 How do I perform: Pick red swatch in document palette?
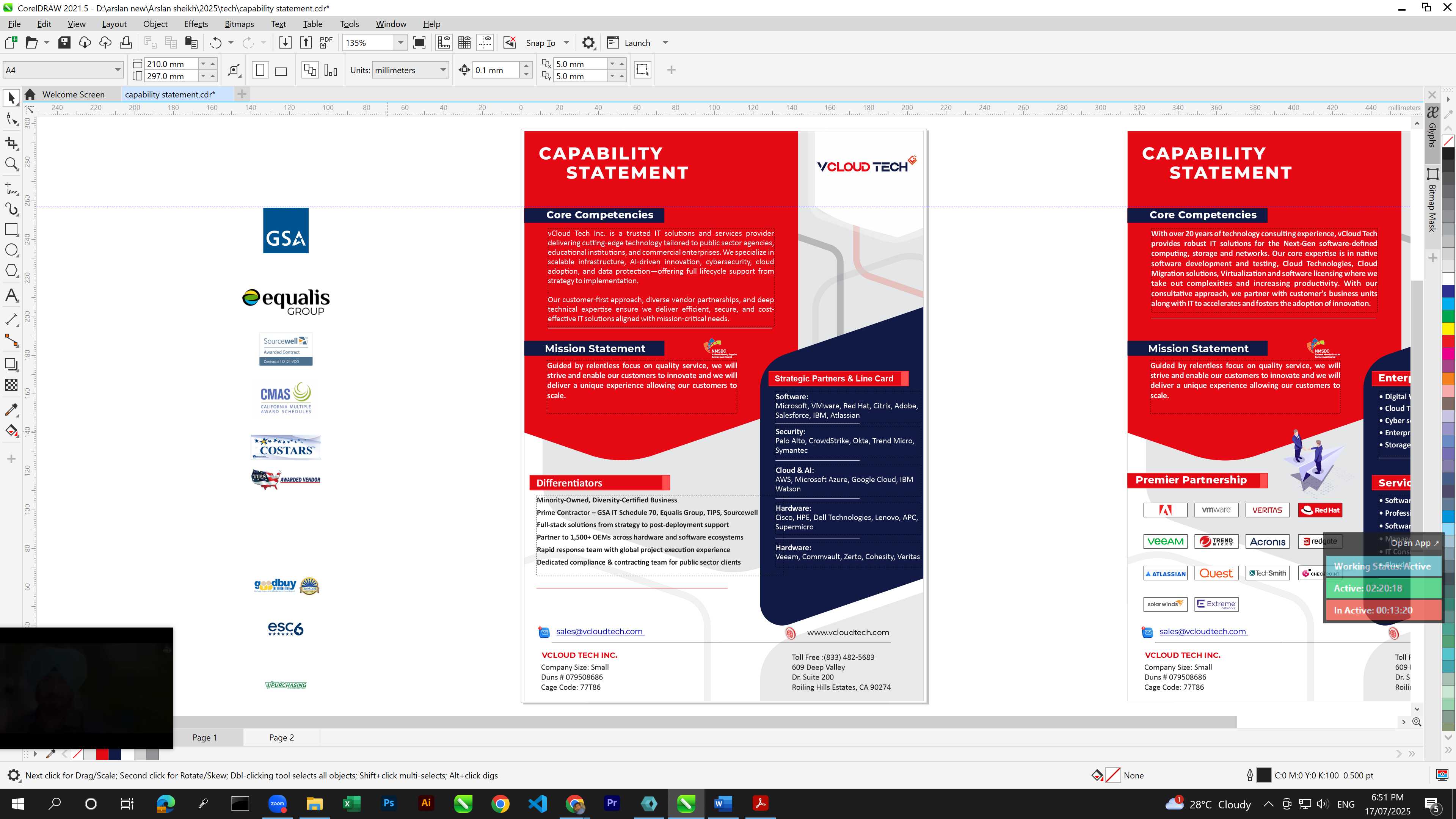tap(102, 754)
